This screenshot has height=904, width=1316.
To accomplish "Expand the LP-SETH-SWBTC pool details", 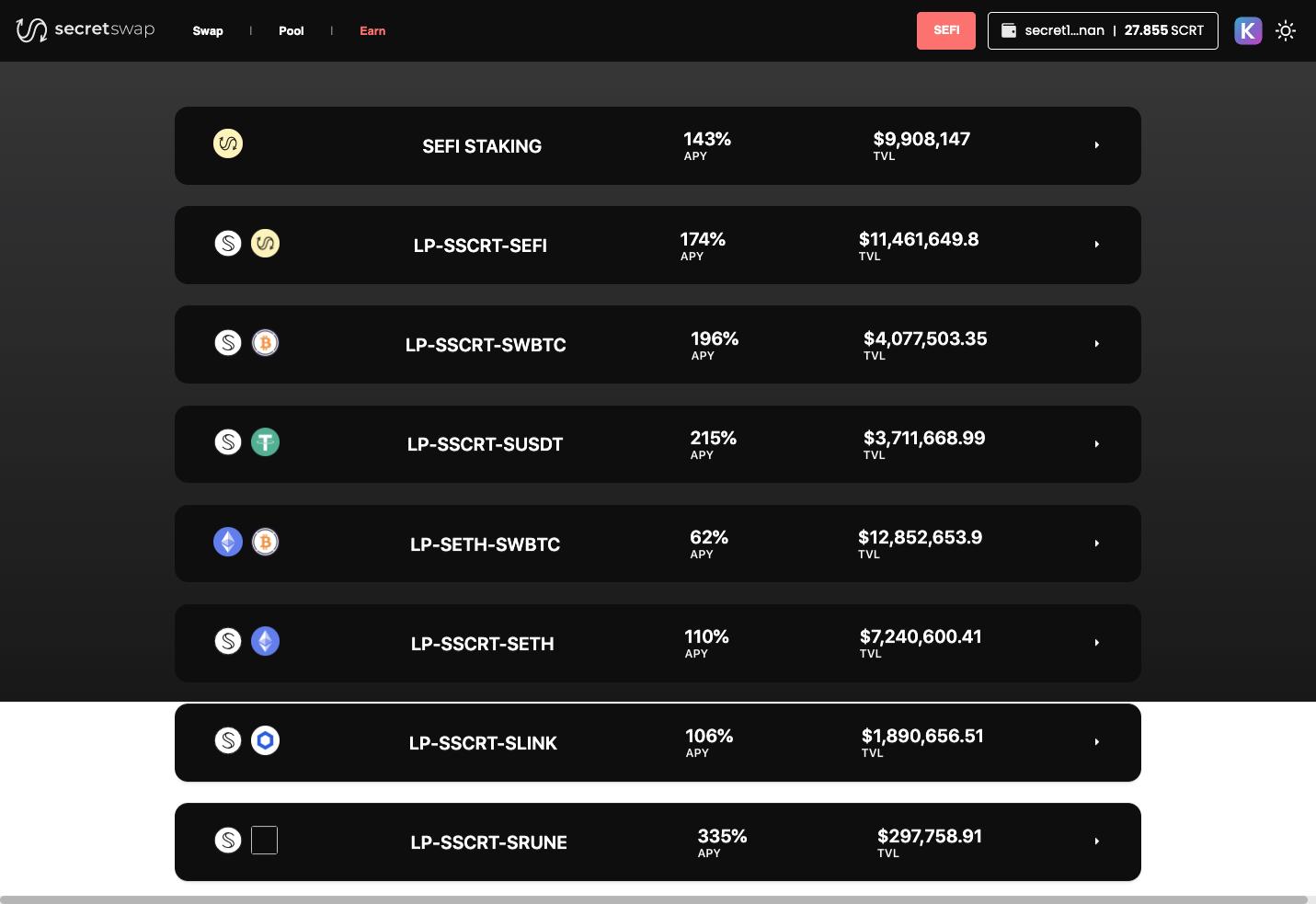I will click(1096, 543).
